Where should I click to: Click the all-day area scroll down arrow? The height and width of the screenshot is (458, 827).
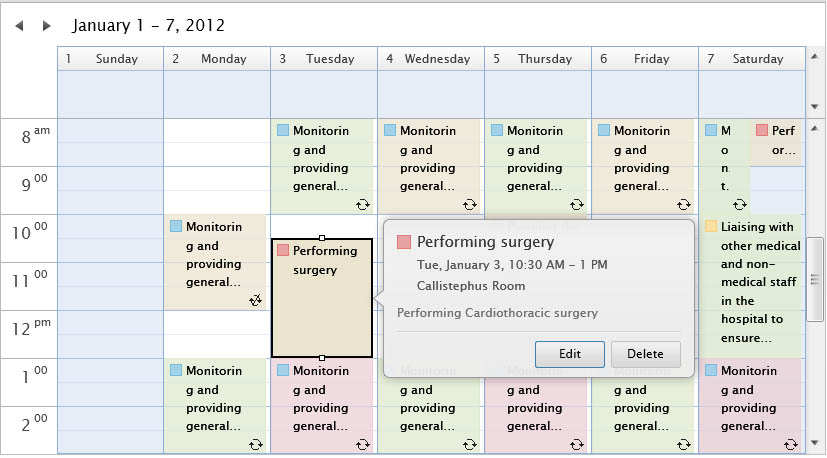815,107
